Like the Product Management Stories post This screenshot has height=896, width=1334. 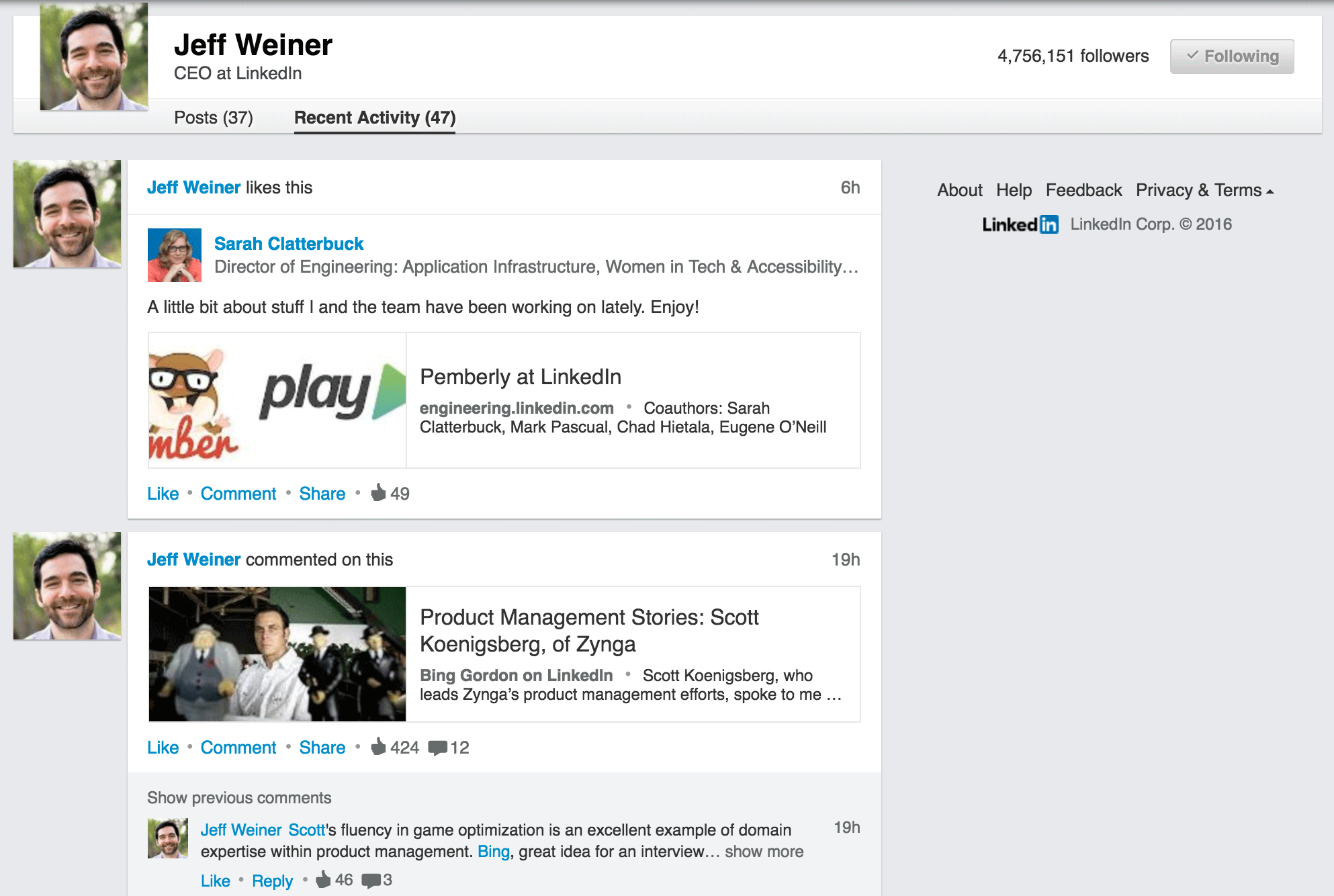pos(163,748)
